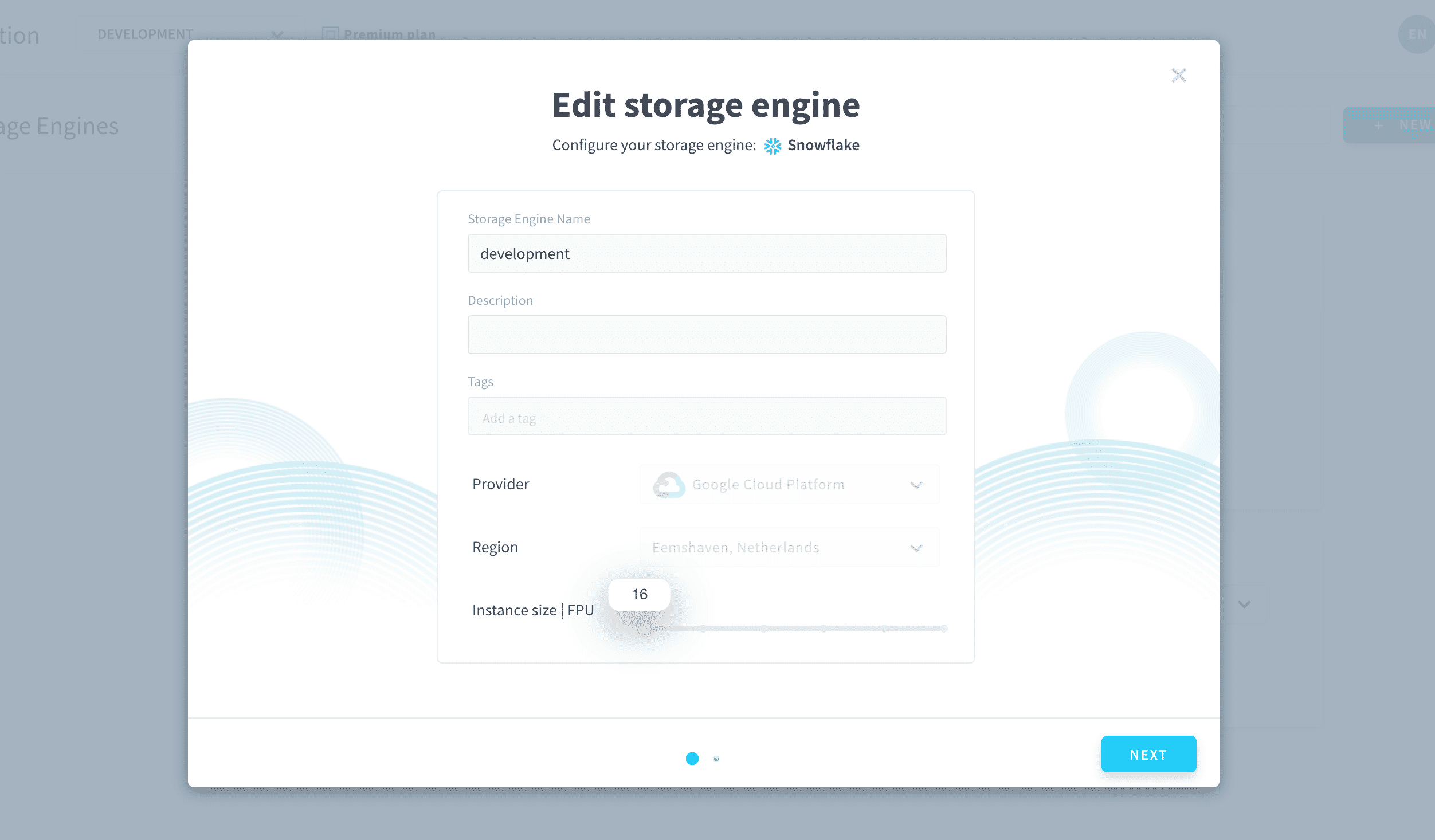Click the 'Edit storage engine' heading
Image resolution: width=1435 pixels, height=840 pixels.
[706, 105]
